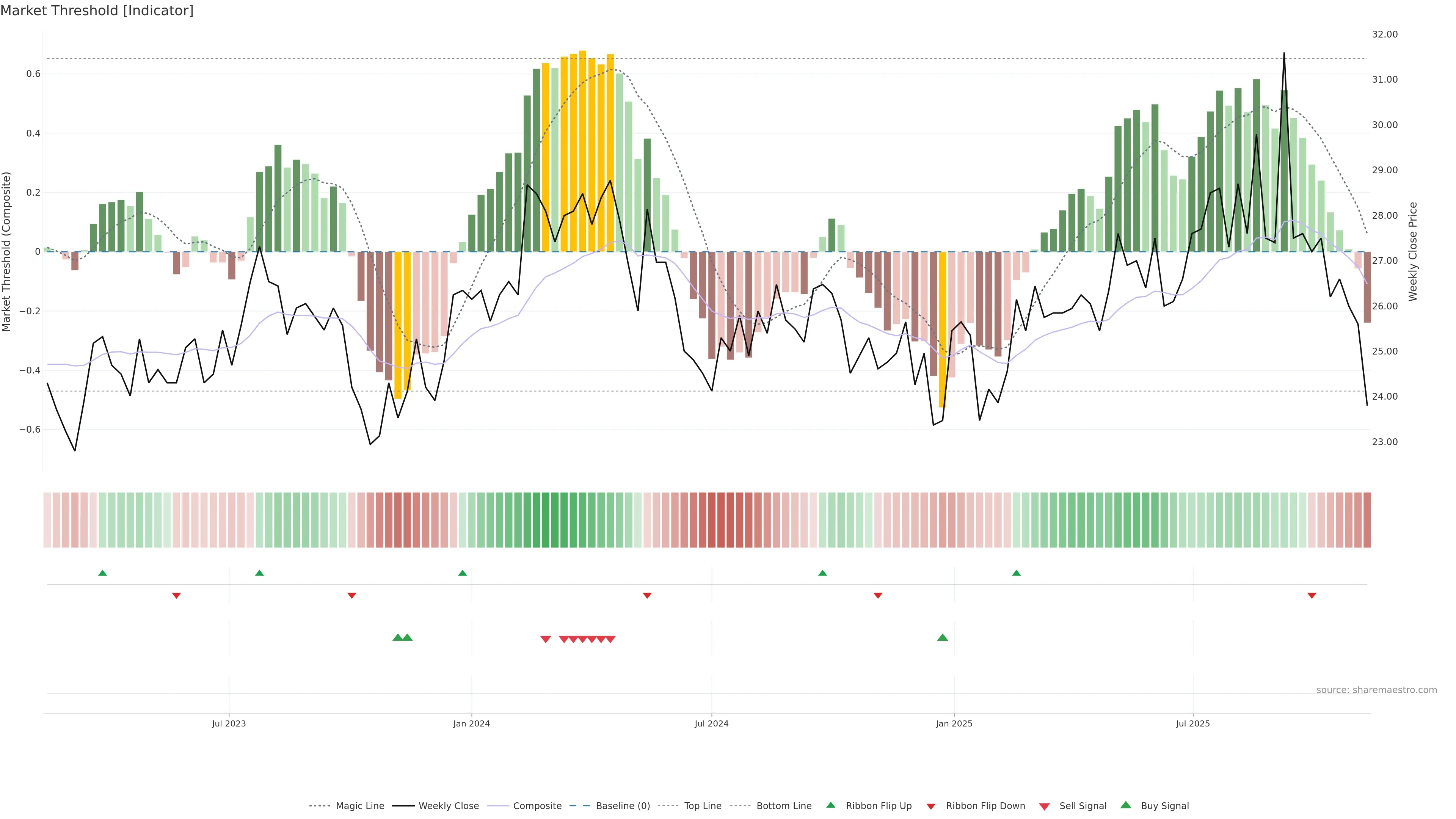
Task: Click the Jan 2024 axis label
Action: point(471,723)
